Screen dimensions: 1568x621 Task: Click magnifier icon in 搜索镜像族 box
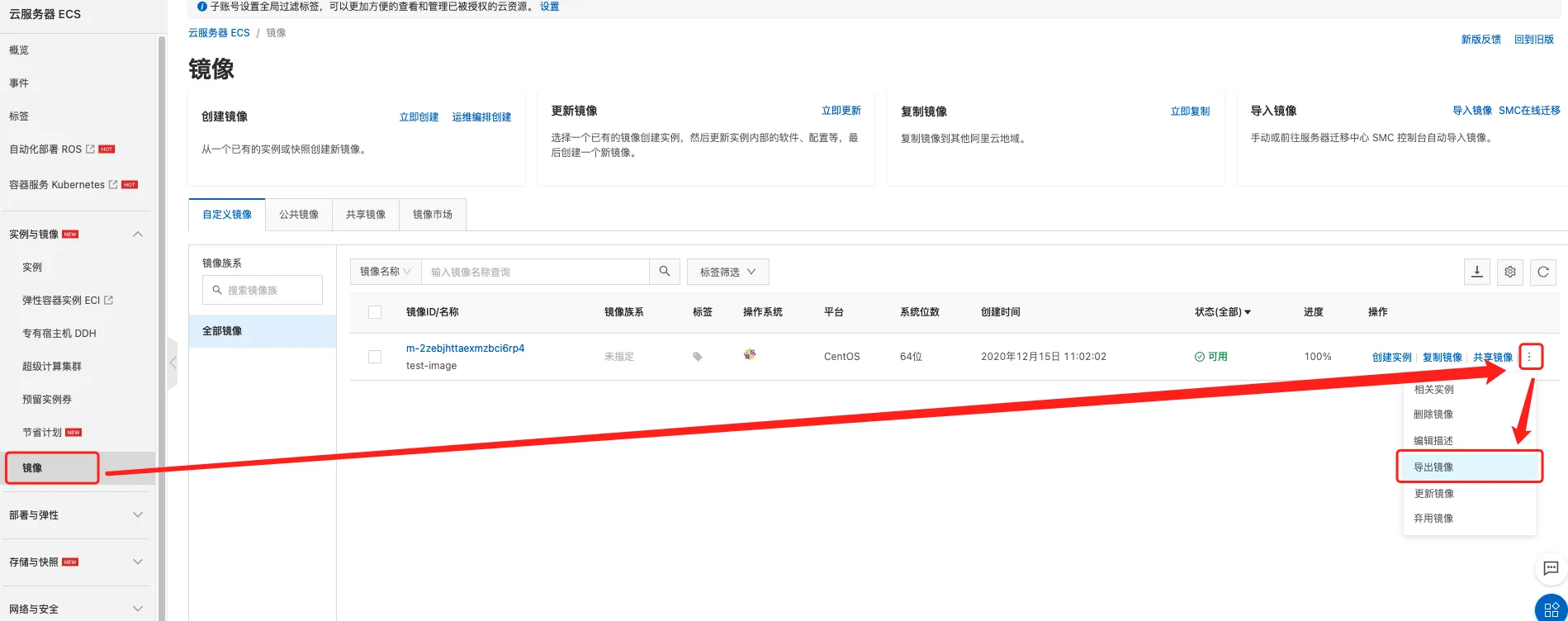coord(217,290)
